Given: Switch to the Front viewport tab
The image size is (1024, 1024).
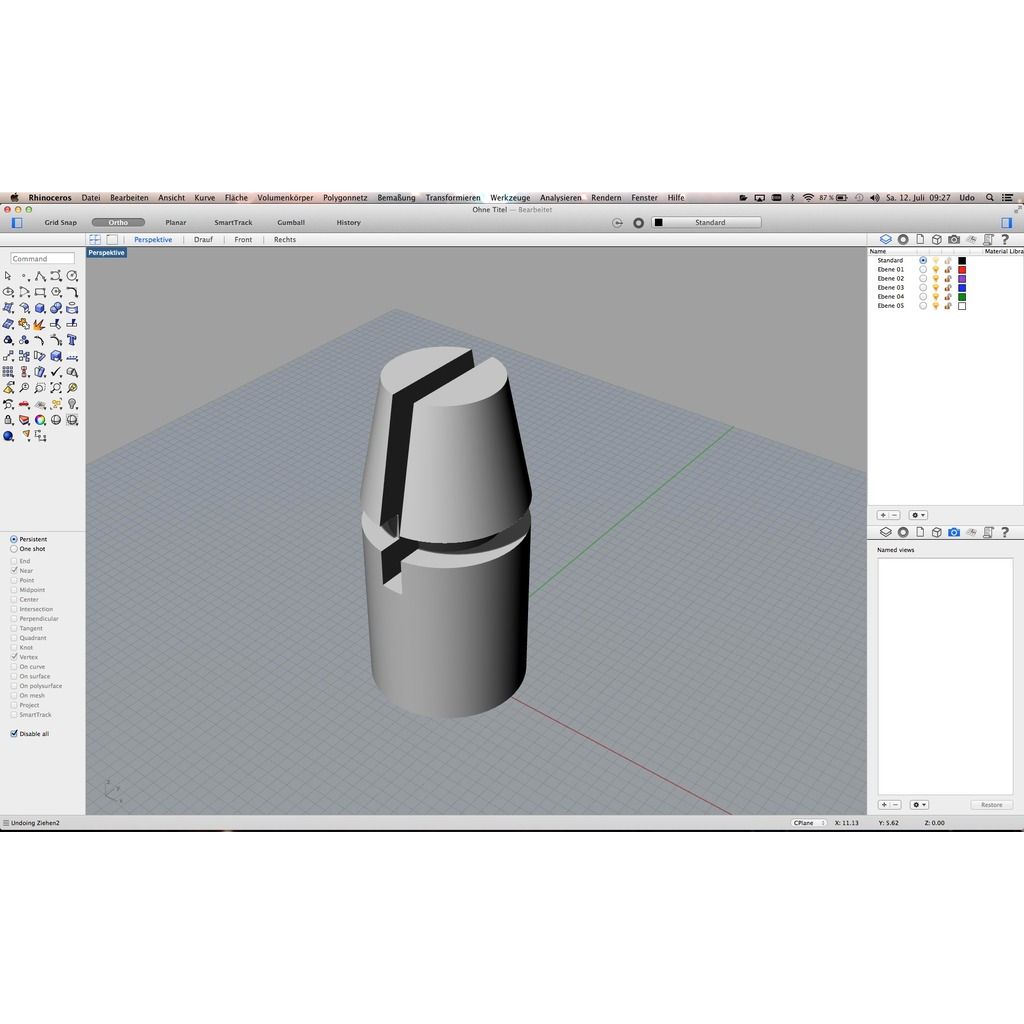Looking at the screenshot, I should 243,240.
